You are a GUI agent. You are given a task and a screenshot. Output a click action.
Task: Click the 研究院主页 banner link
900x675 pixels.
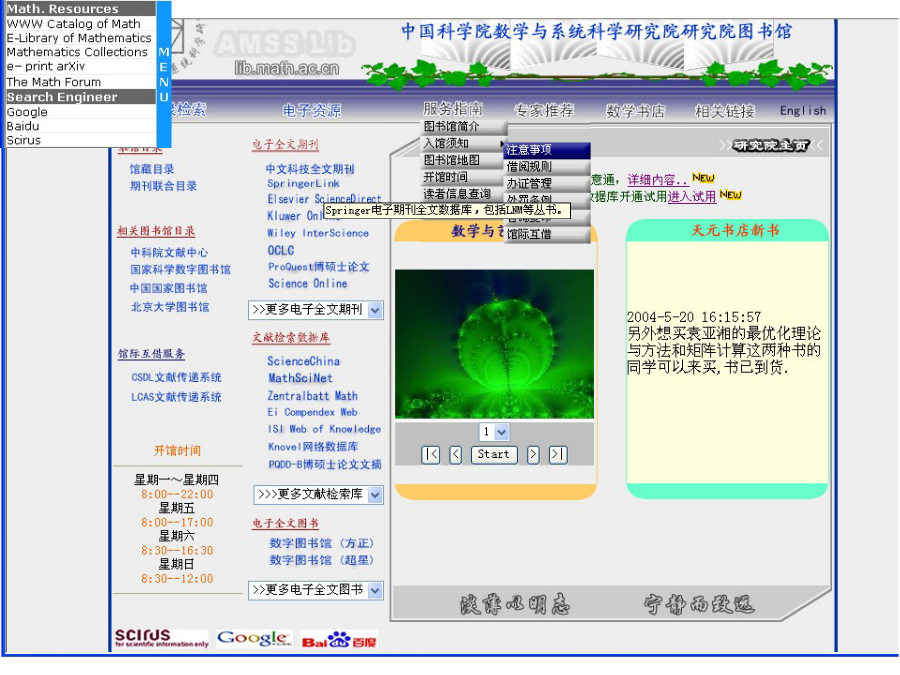tap(770, 146)
